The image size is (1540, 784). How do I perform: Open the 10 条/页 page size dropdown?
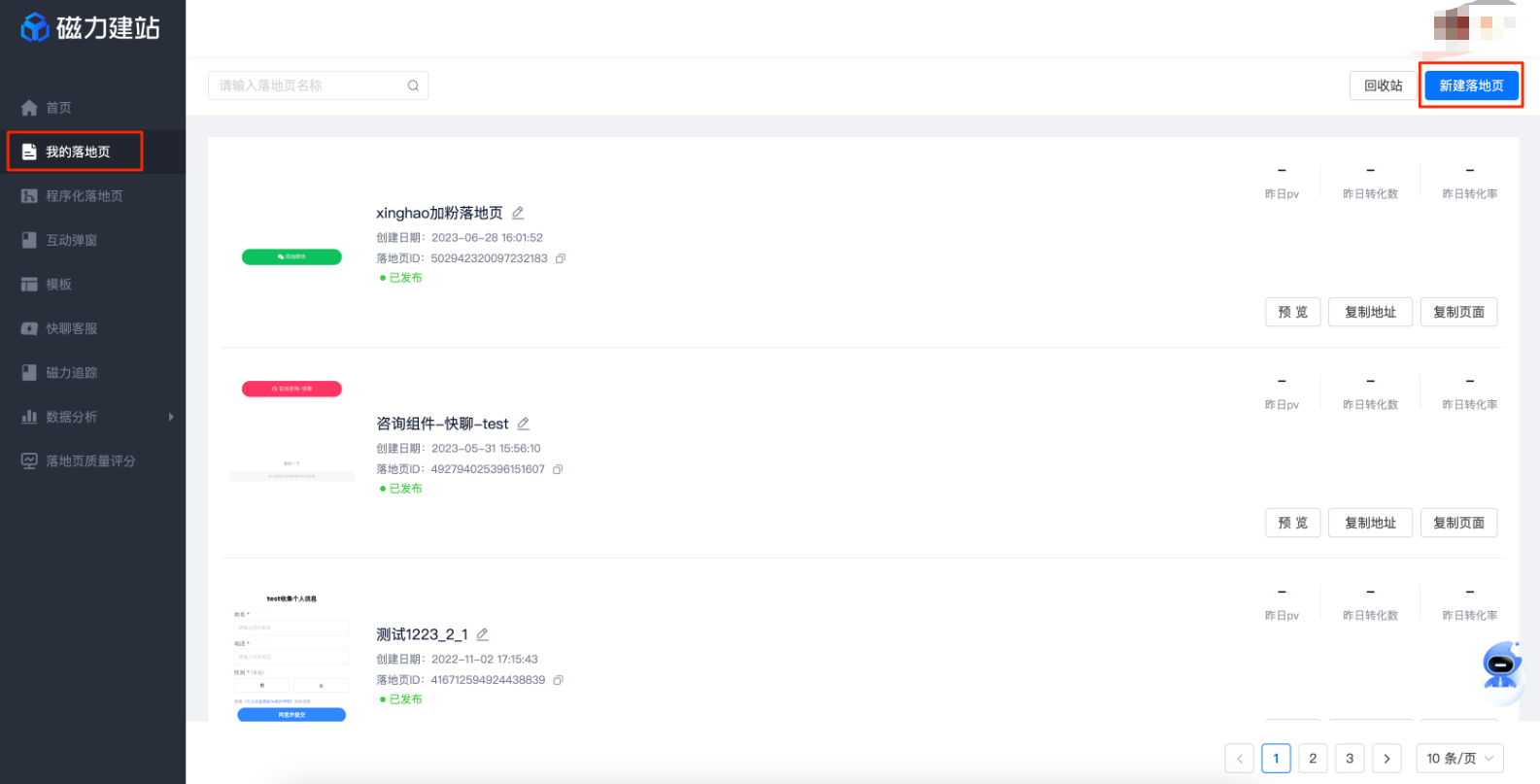tap(1460, 759)
